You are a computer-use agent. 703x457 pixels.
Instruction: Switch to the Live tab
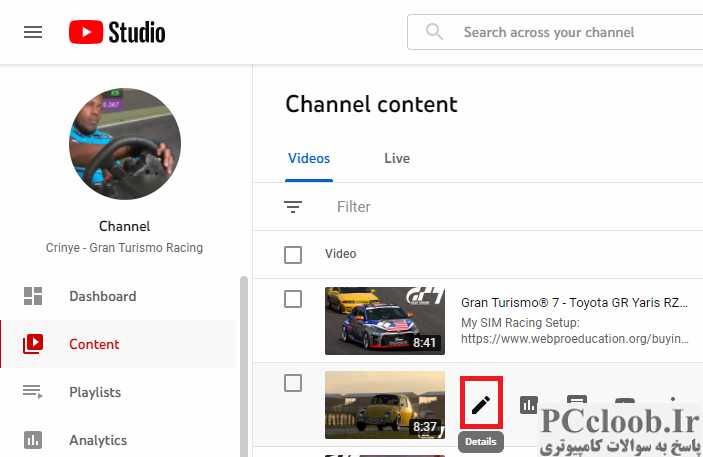coord(397,158)
